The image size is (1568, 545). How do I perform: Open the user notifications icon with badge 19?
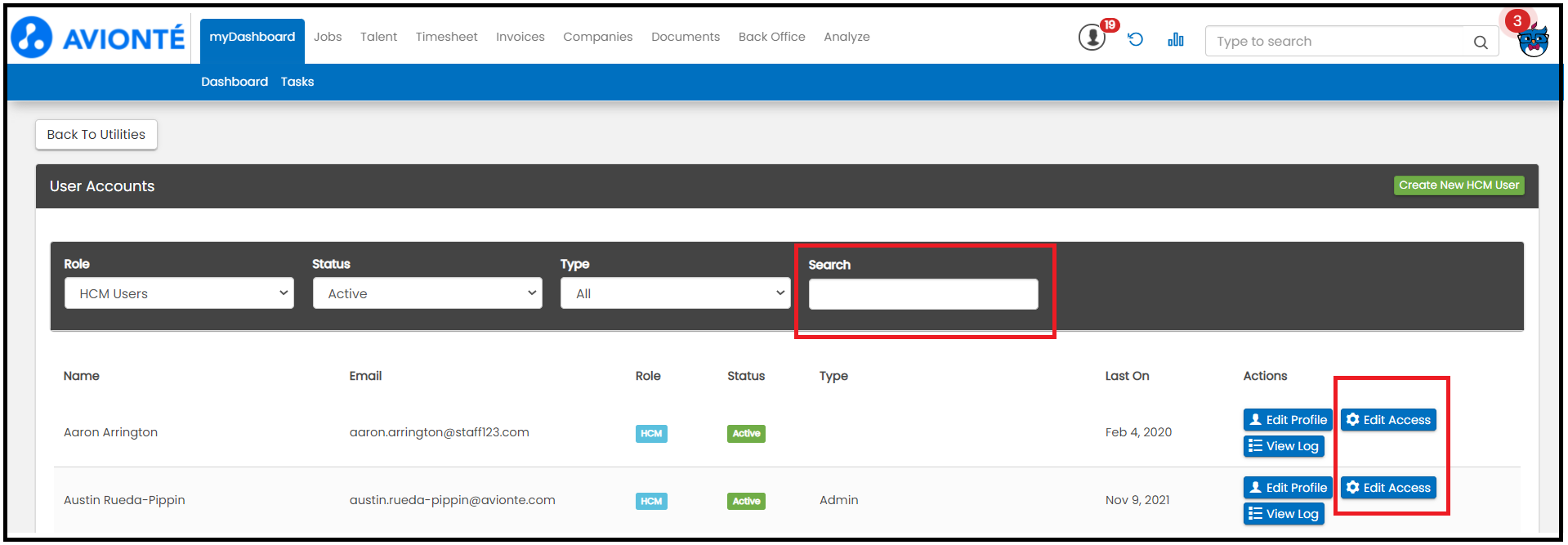tap(1092, 38)
